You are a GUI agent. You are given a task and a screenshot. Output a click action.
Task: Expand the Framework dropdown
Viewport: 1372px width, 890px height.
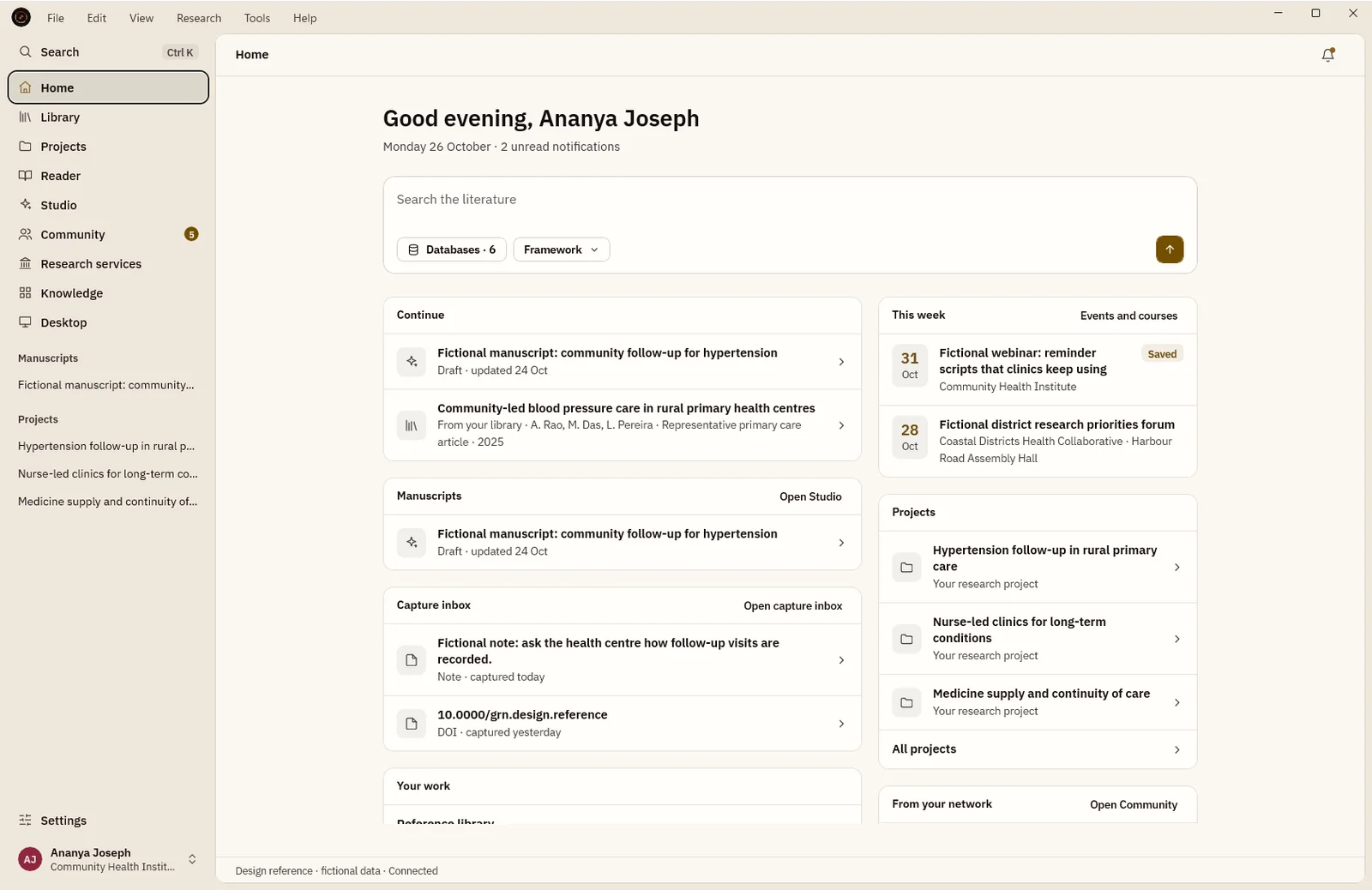coord(562,250)
